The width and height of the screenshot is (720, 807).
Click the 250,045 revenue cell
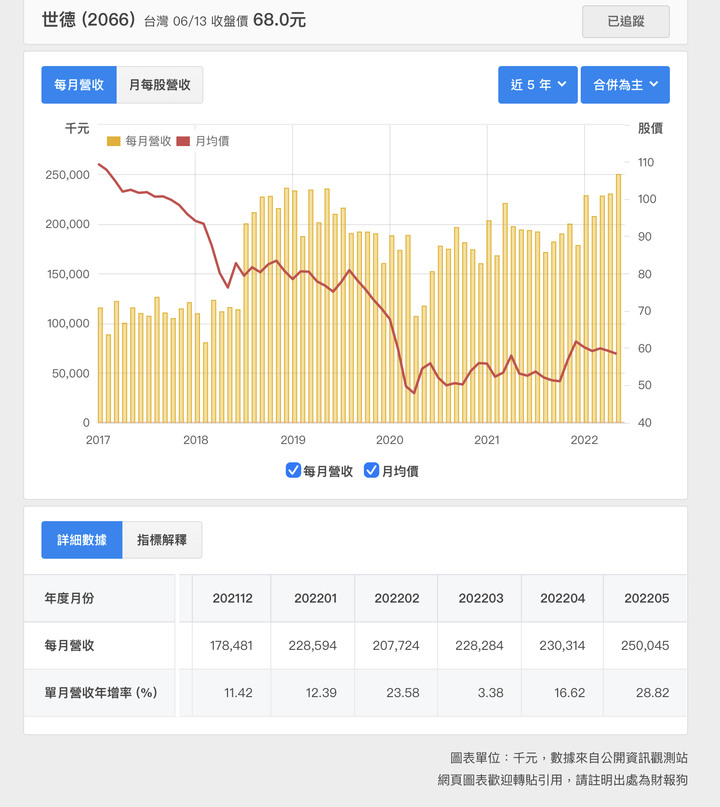coord(645,645)
